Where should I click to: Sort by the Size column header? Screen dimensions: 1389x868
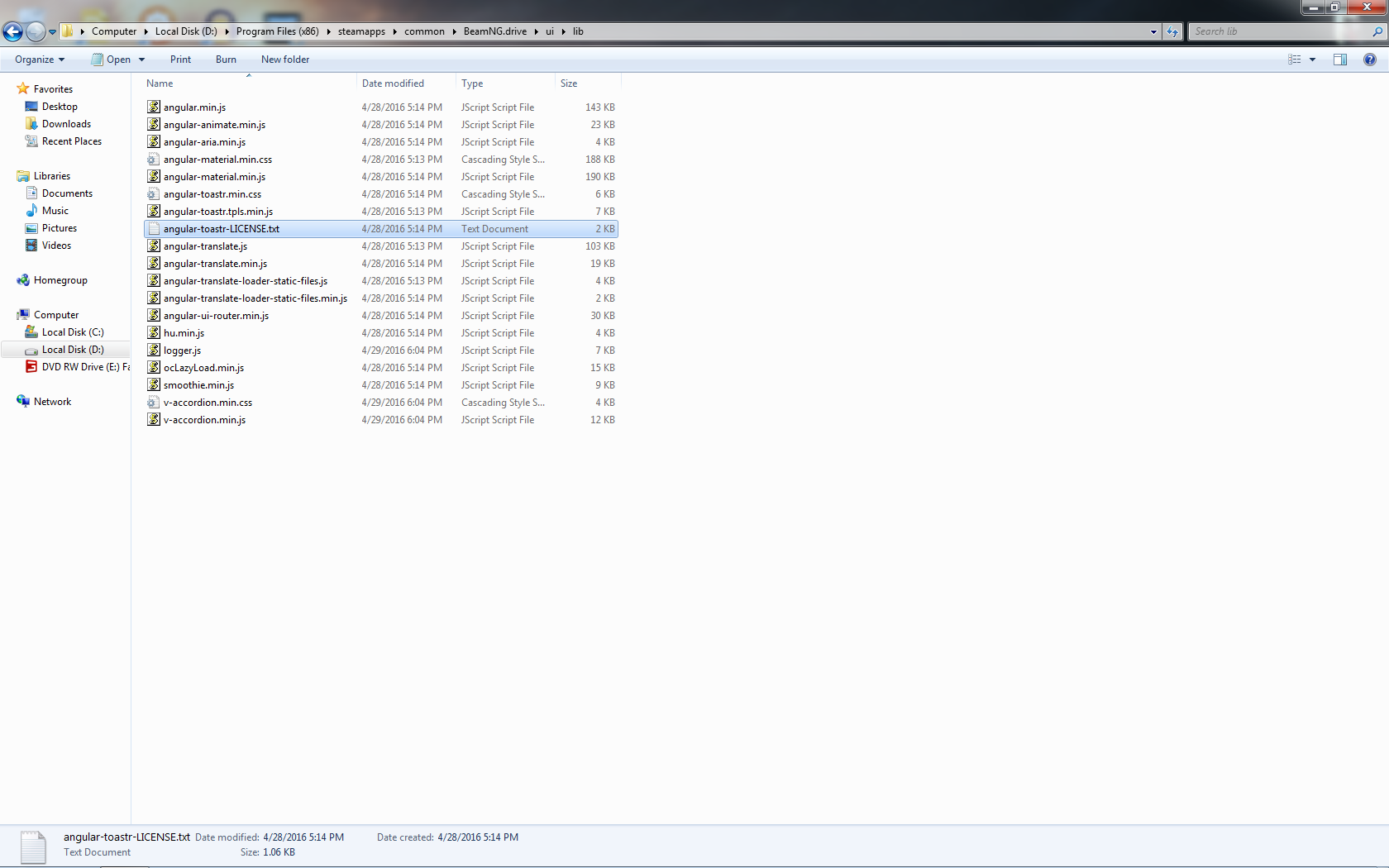click(x=588, y=83)
